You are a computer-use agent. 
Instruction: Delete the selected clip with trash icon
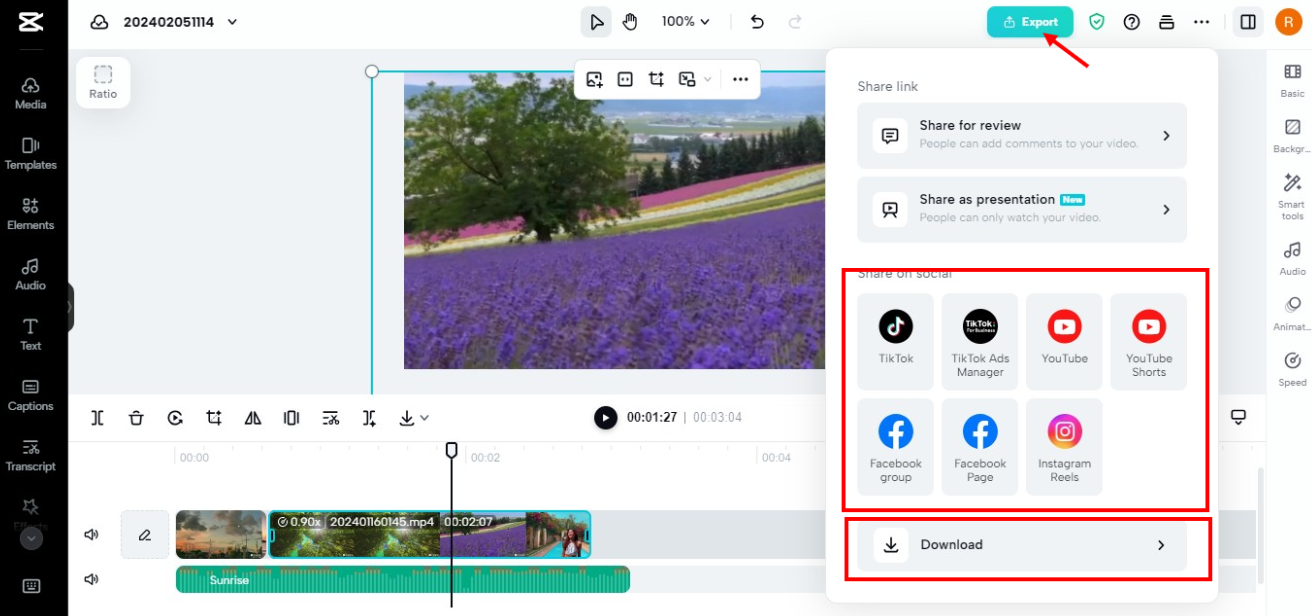click(136, 418)
